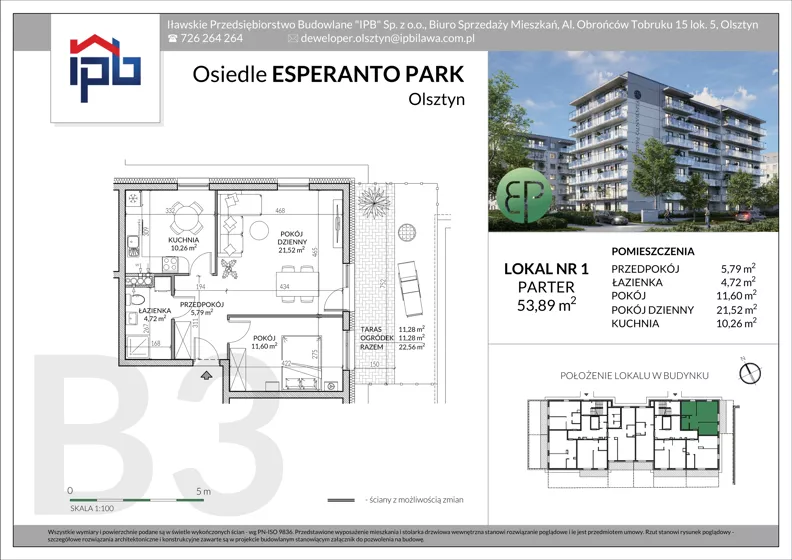The image size is (792, 560).
Task: Click the SKALA 1:100 label
Action: coord(92,508)
